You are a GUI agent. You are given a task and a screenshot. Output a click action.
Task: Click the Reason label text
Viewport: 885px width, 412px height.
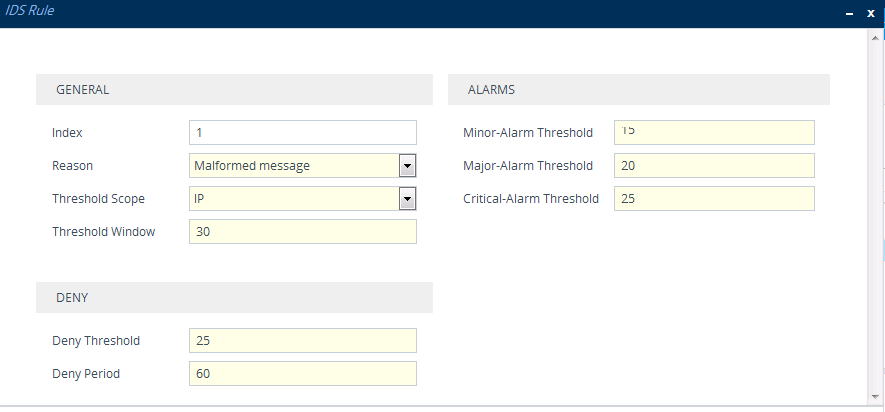click(72, 166)
